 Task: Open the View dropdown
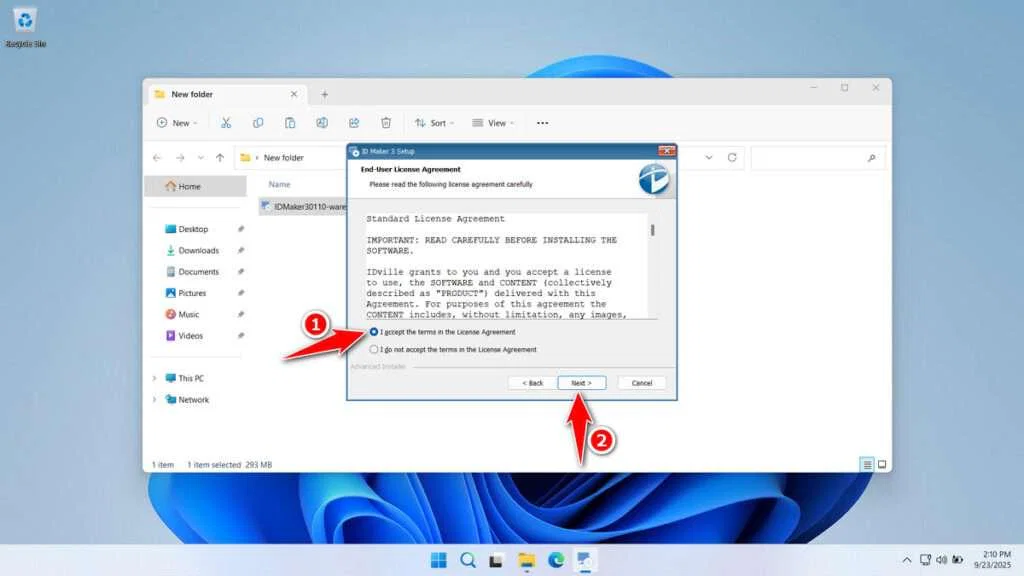pos(492,122)
